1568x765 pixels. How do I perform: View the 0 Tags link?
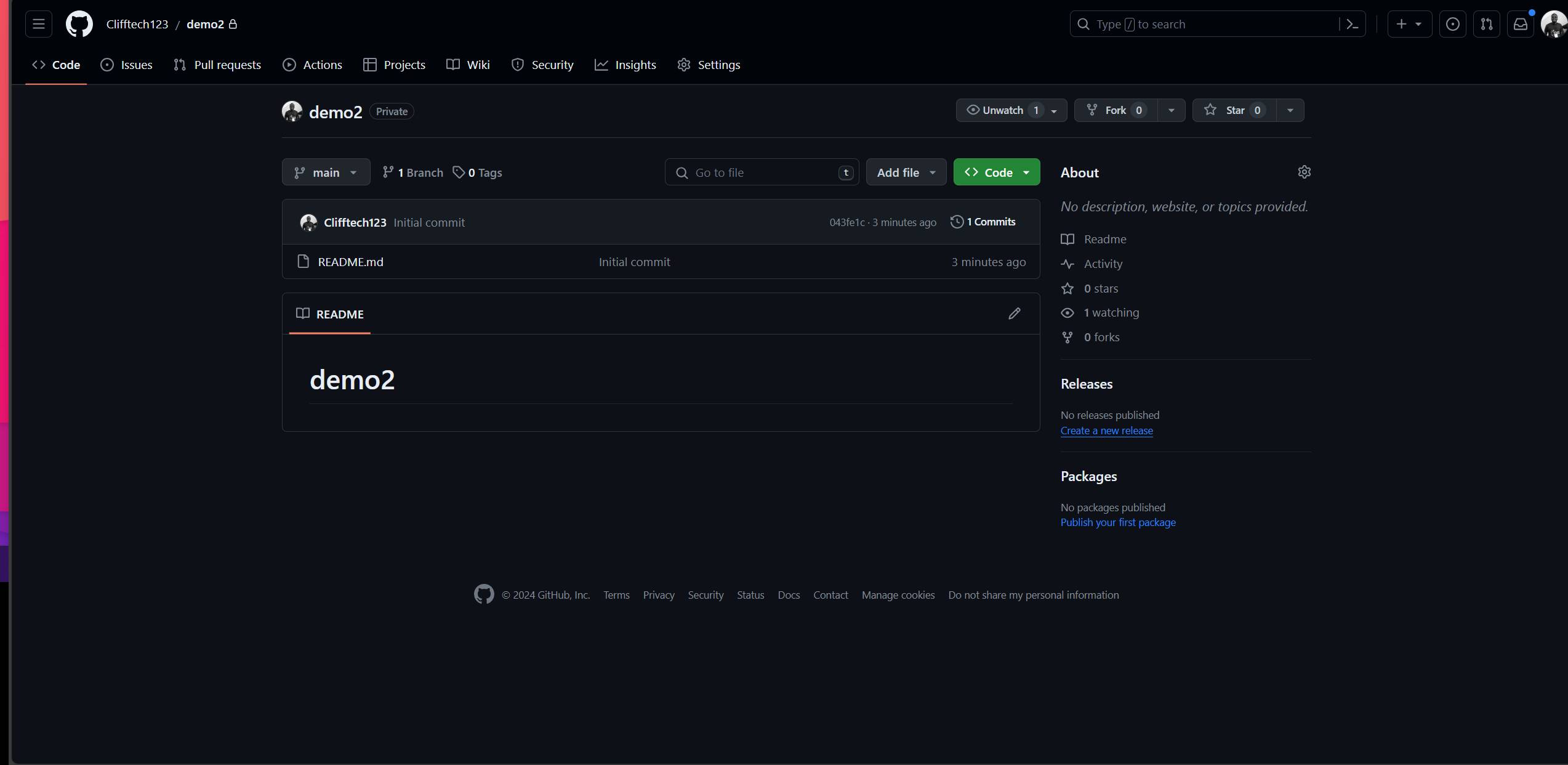tap(477, 172)
